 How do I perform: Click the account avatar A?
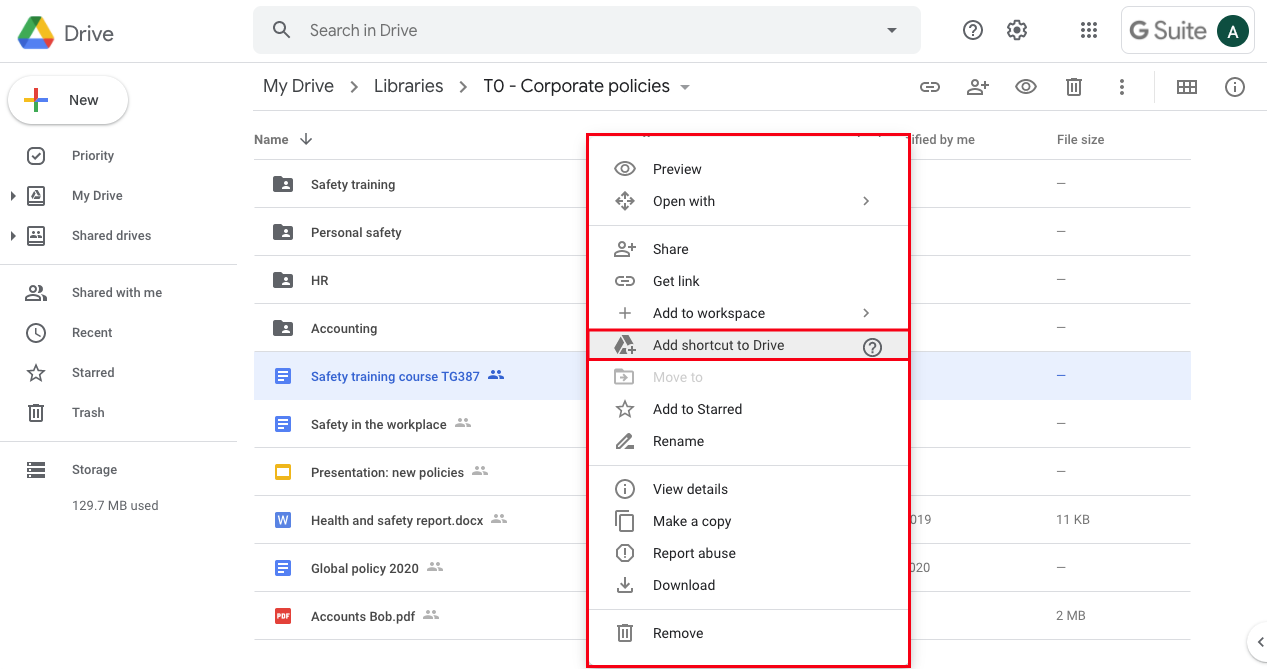click(1233, 31)
